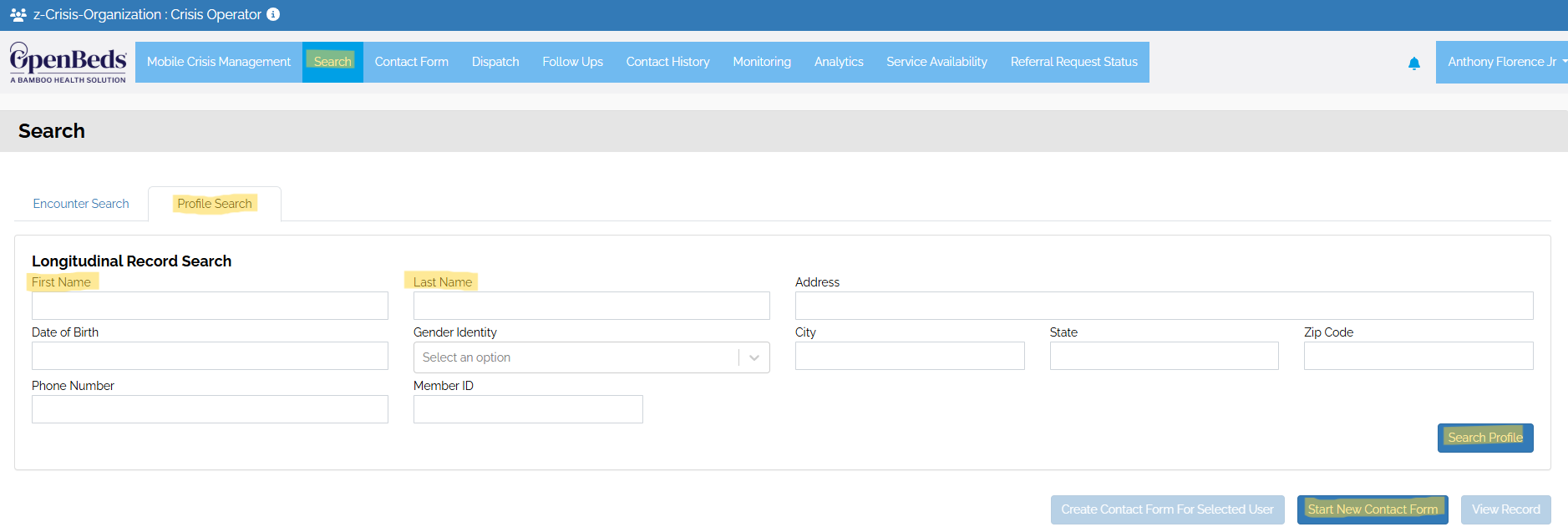Click the organization people icon
1568x532 pixels.
coord(18,15)
